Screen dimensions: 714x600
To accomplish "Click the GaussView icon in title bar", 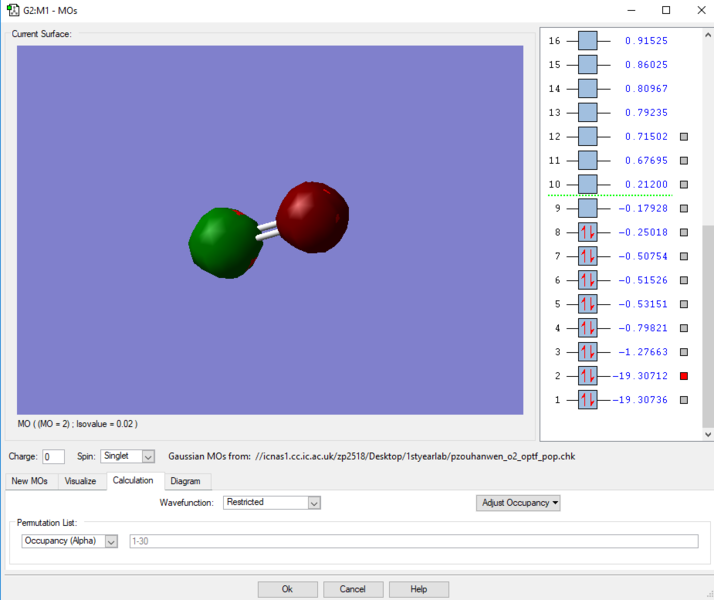I will pyautogui.click(x=13, y=10).
